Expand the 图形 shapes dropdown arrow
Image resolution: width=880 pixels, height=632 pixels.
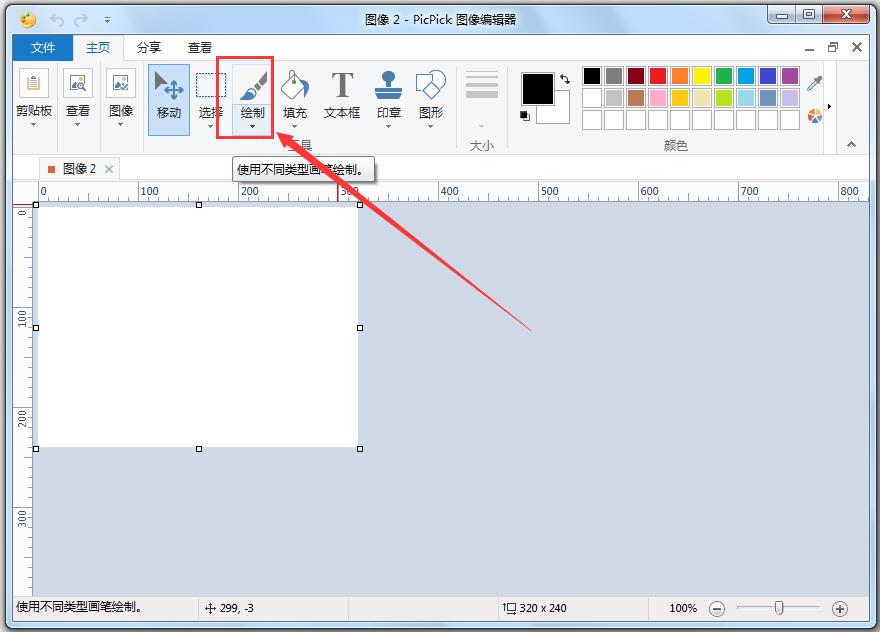(431, 126)
